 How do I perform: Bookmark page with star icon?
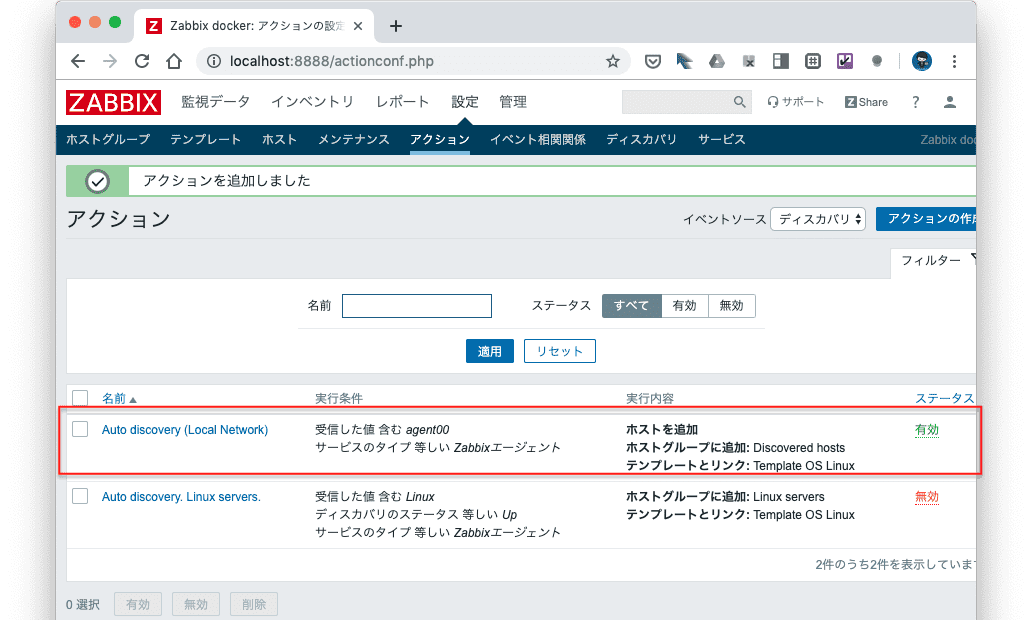[613, 61]
